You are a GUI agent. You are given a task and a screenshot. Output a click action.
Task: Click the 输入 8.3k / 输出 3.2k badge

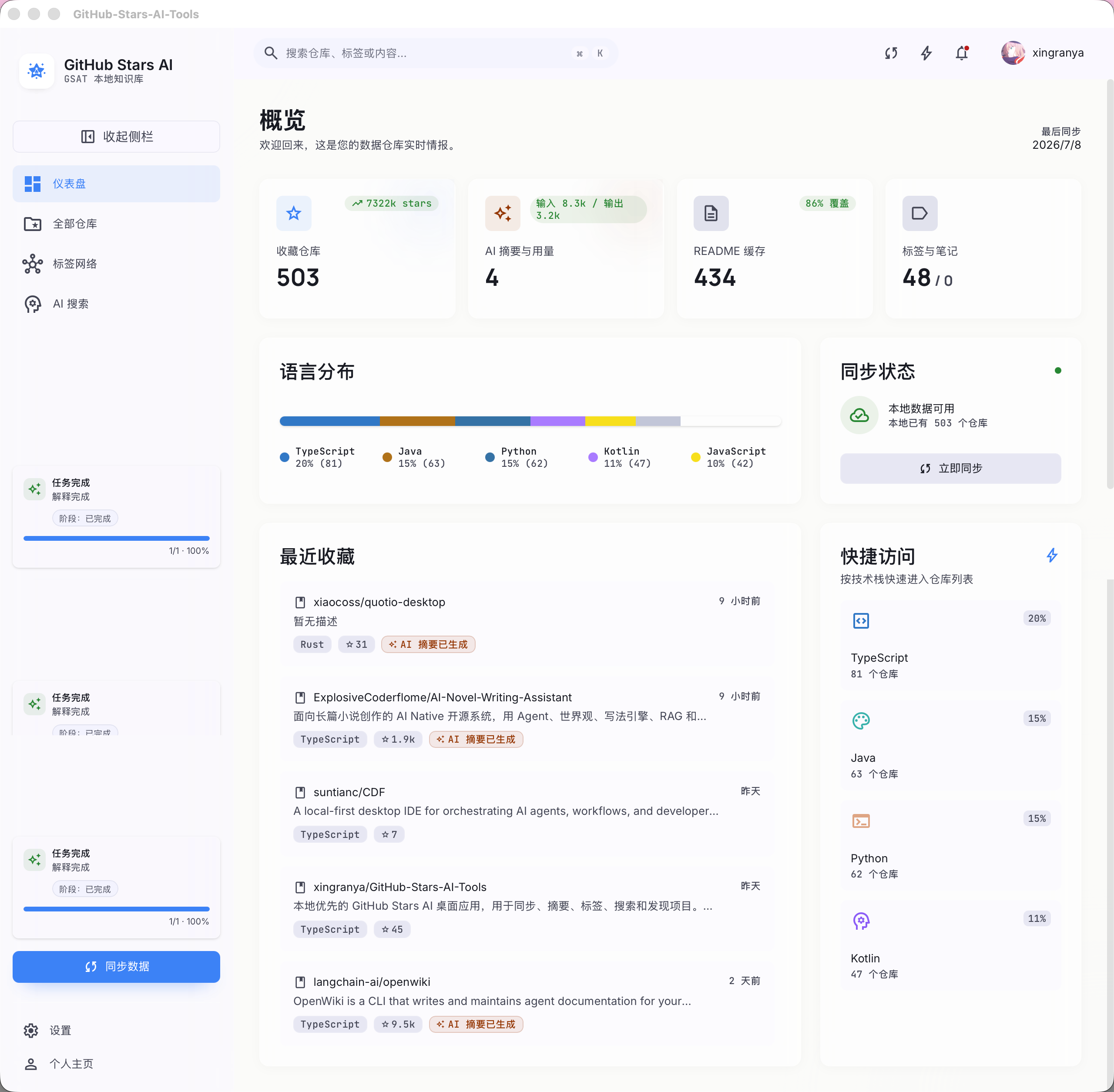(588, 209)
